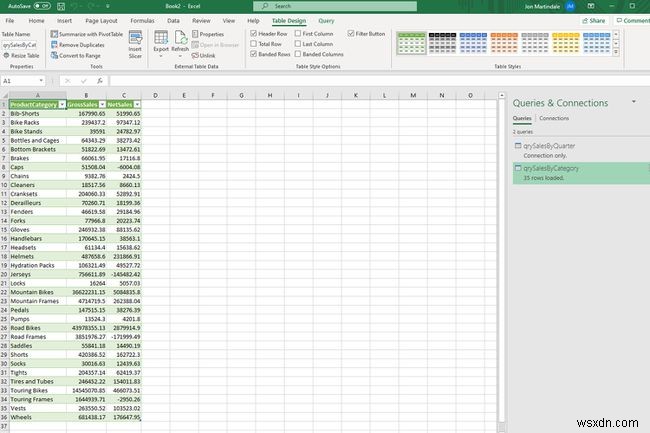The image size is (650, 433).
Task: Expand the Name Box dropdown
Action: point(41,81)
